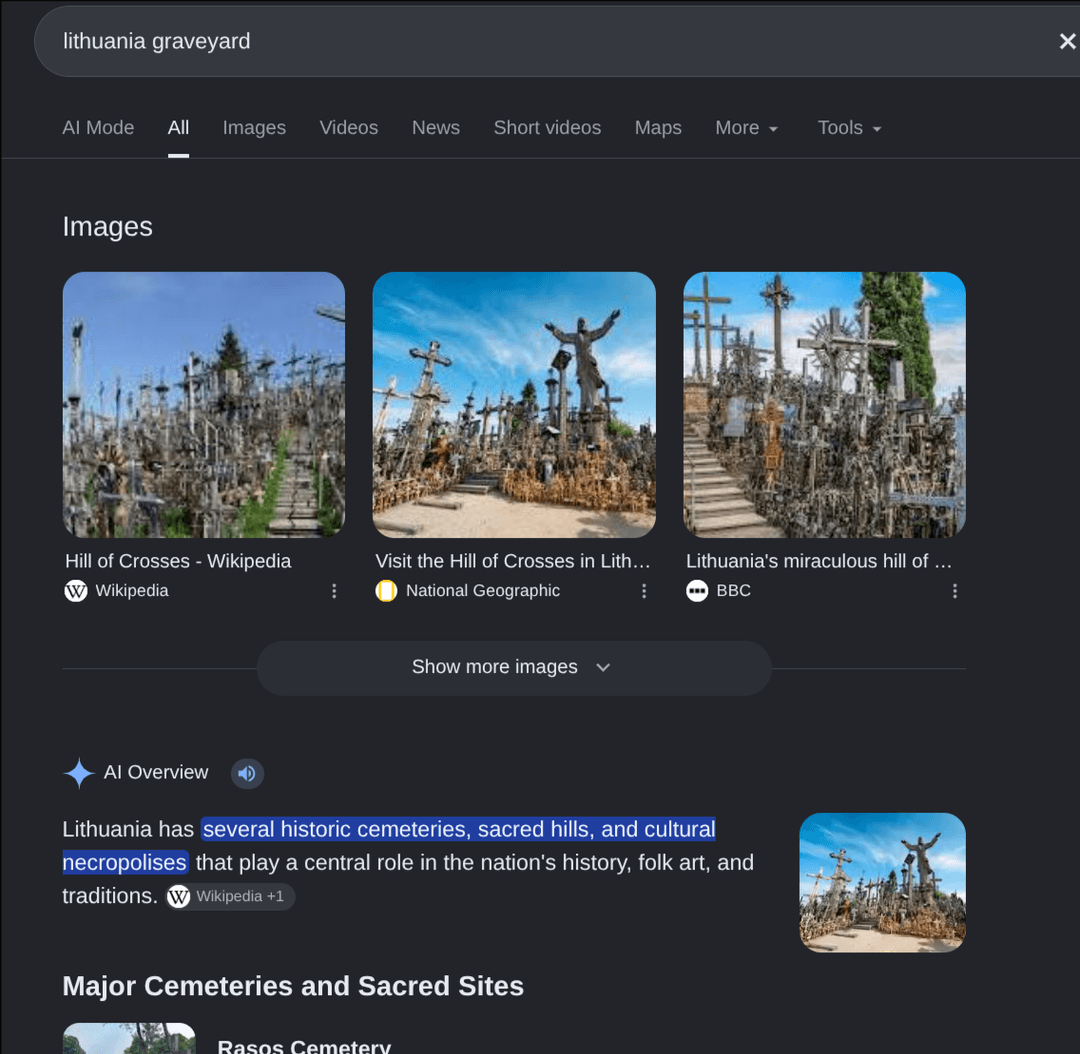Select the All results tab
Viewport: 1080px width, 1054px height.
(x=178, y=127)
